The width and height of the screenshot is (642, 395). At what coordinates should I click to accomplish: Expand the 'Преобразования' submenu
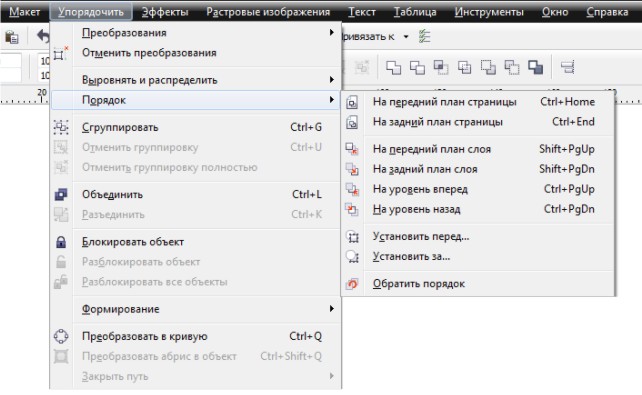(195, 33)
